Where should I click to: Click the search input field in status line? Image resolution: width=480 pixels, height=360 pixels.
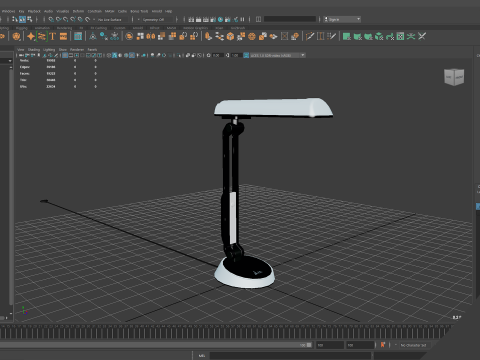coord(290,19)
